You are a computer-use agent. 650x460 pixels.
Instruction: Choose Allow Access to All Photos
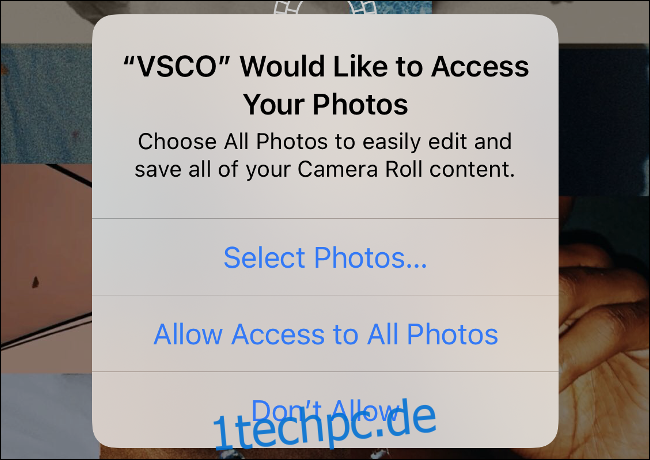pos(325,334)
